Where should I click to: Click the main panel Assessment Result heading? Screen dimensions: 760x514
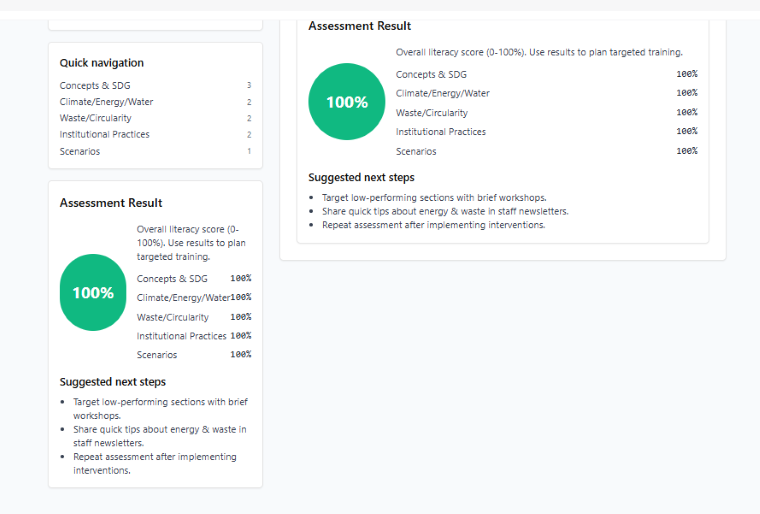coord(359,26)
